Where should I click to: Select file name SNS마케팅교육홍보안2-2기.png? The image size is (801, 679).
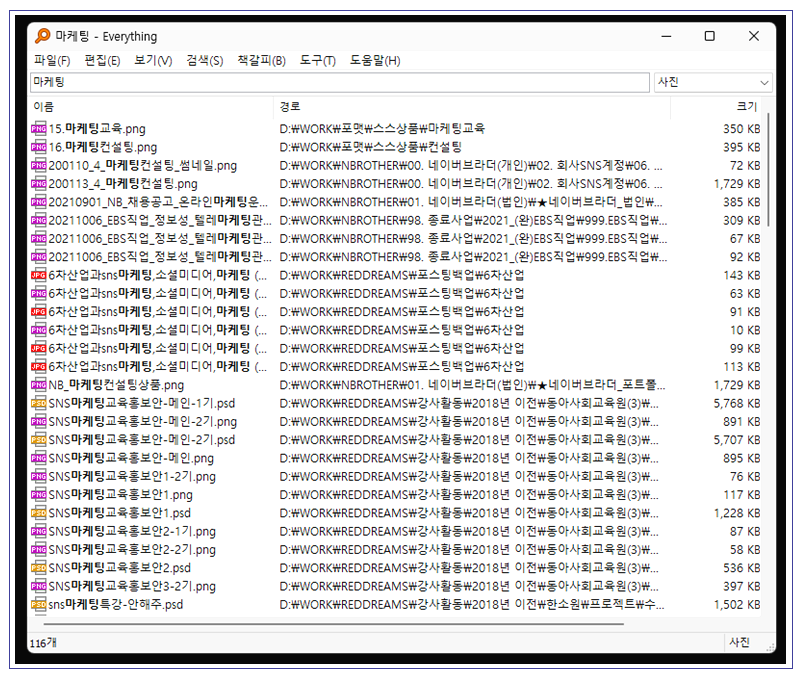click(132, 550)
